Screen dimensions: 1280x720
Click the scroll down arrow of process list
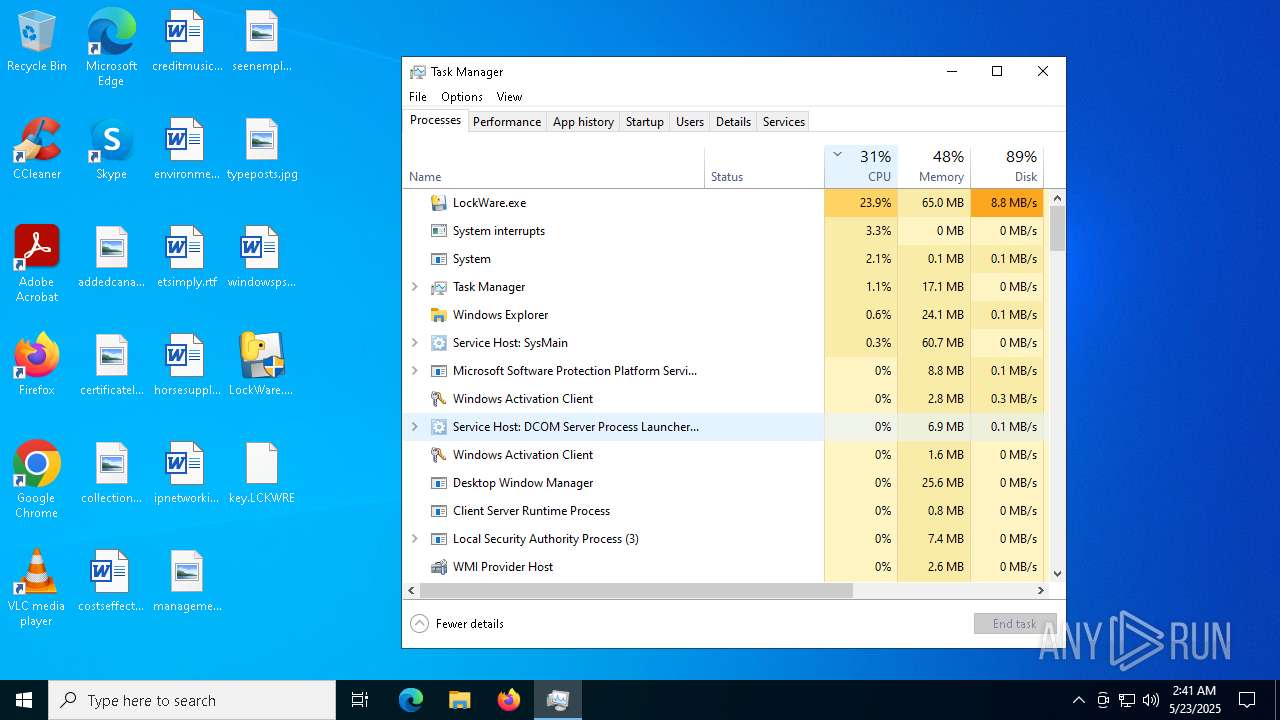click(1057, 574)
